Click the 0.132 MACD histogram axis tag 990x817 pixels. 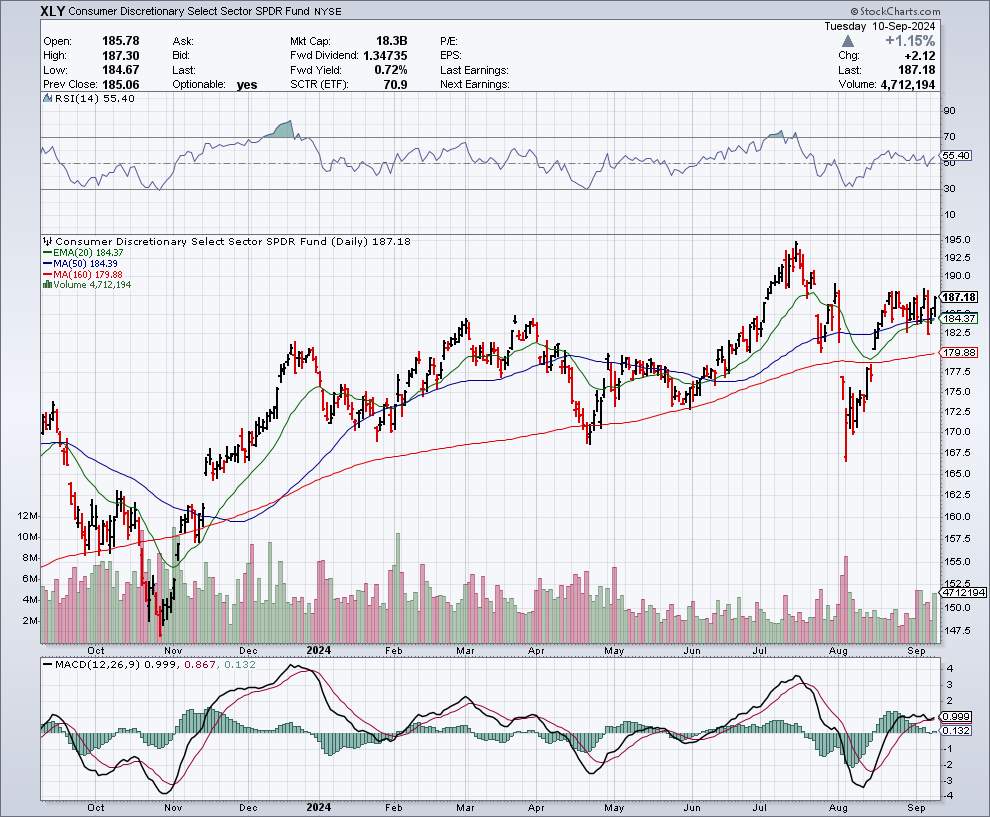[956, 731]
